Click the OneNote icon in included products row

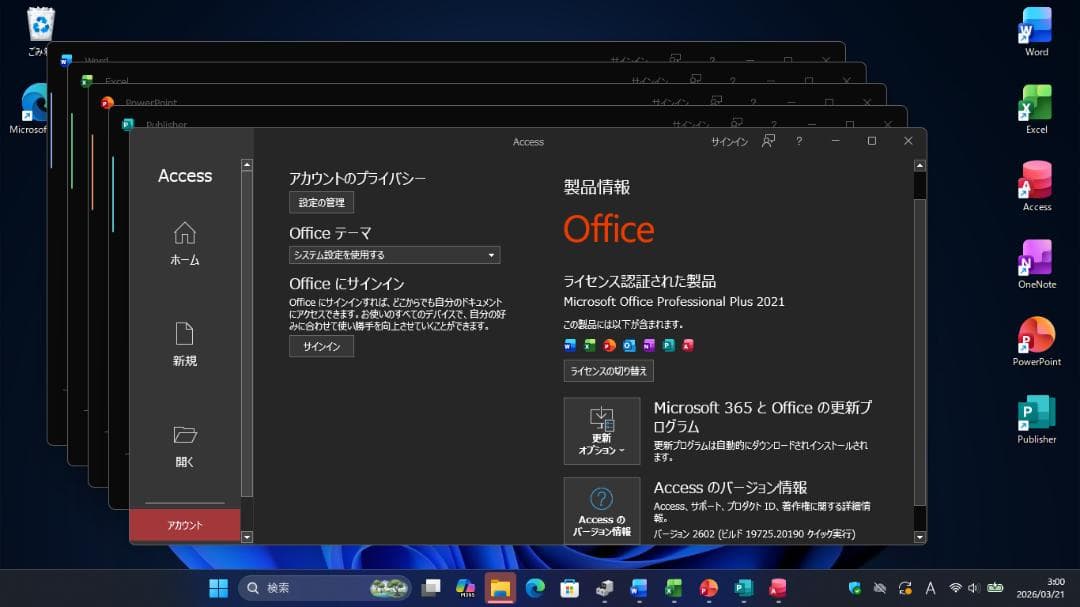pyautogui.click(x=649, y=345)
